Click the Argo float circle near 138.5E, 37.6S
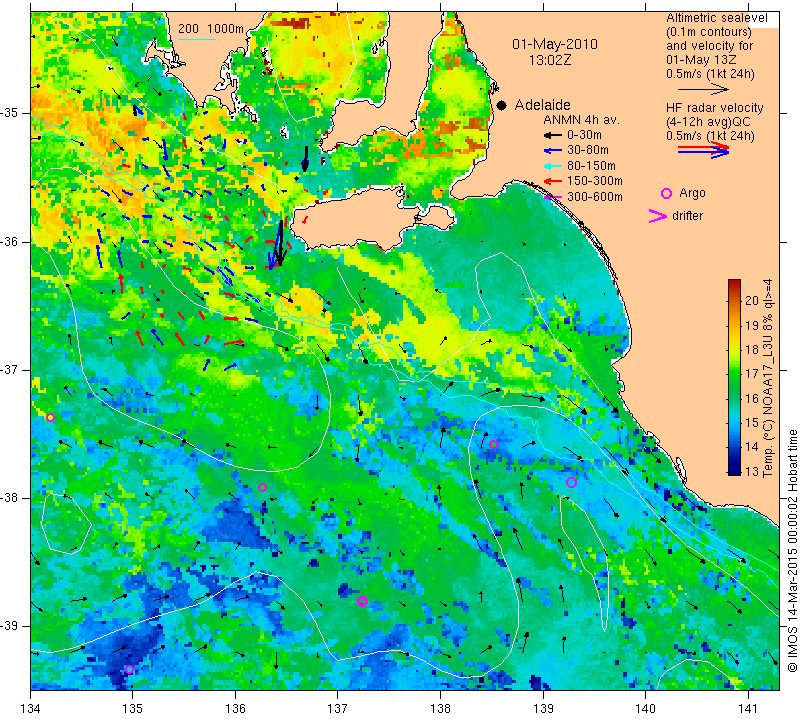This screenshot has width=800, height=720. (x=493, y=444)
